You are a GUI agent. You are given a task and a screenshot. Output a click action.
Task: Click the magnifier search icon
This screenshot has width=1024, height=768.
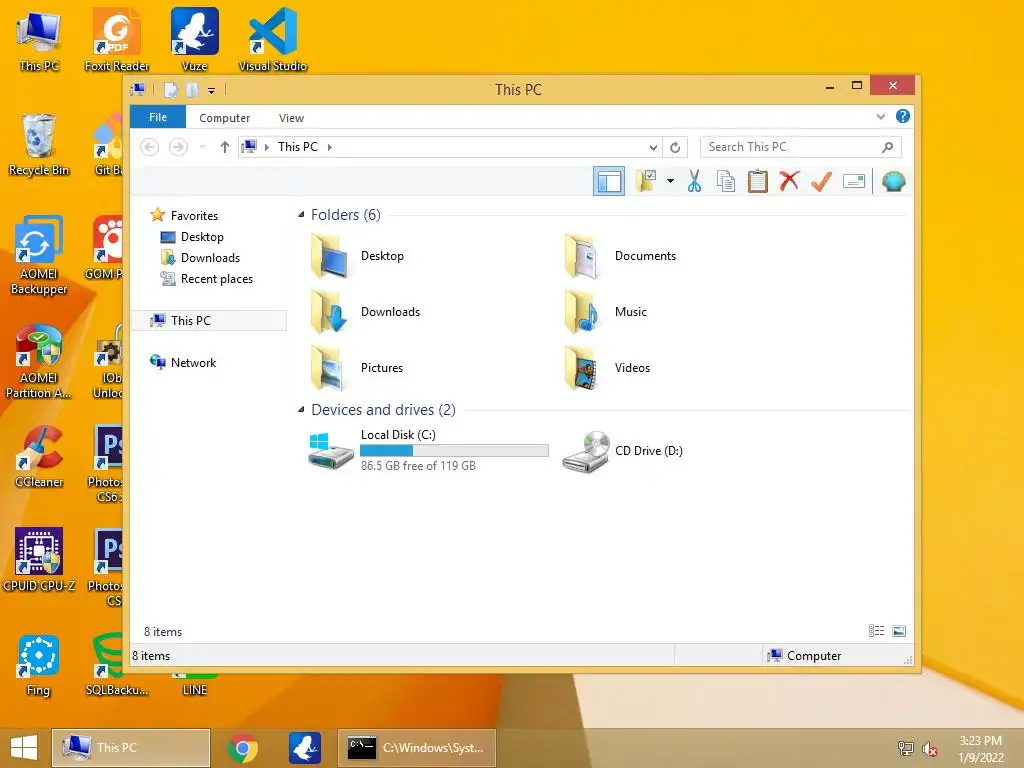pos(888,147)
